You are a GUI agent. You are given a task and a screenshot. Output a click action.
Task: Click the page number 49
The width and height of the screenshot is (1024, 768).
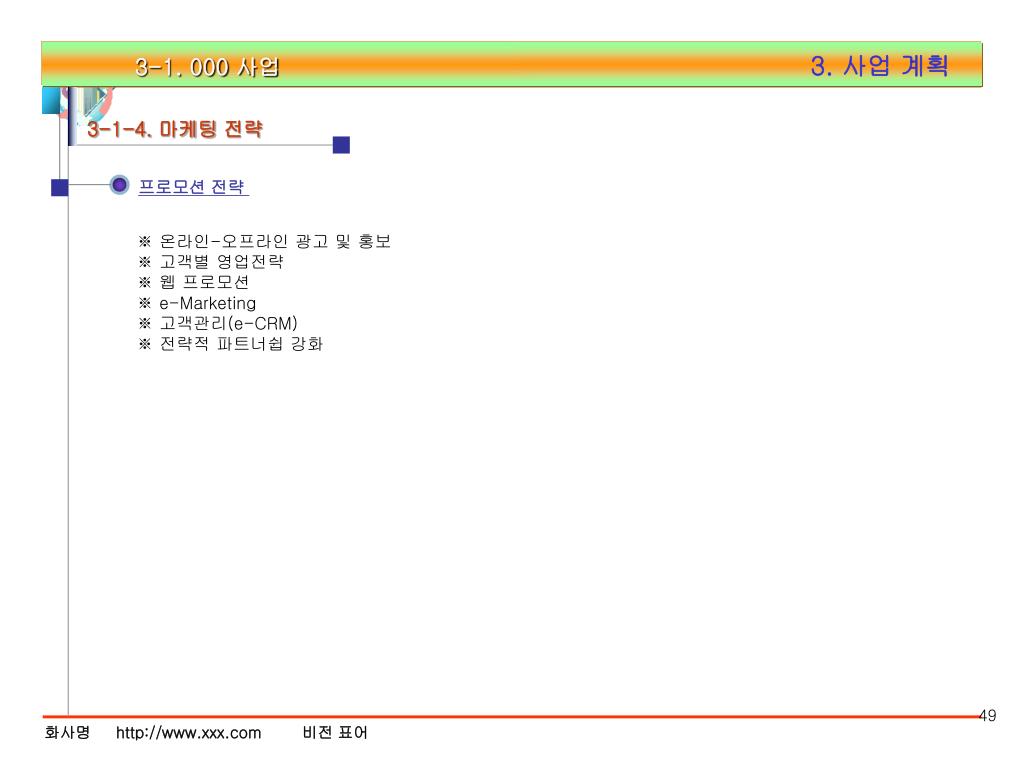pyautogui.click(x=987, y=716)
